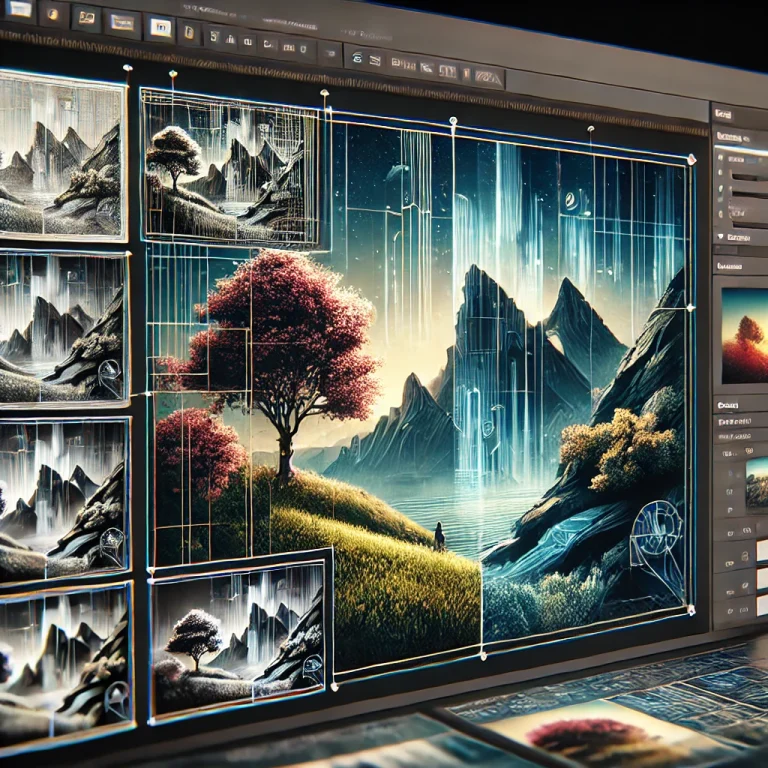Select the upper inset sketch frame with lone tree
Image resolution: width=768 pixels, height=768 pixels.
pyautogui.click(x=229, y=169)
